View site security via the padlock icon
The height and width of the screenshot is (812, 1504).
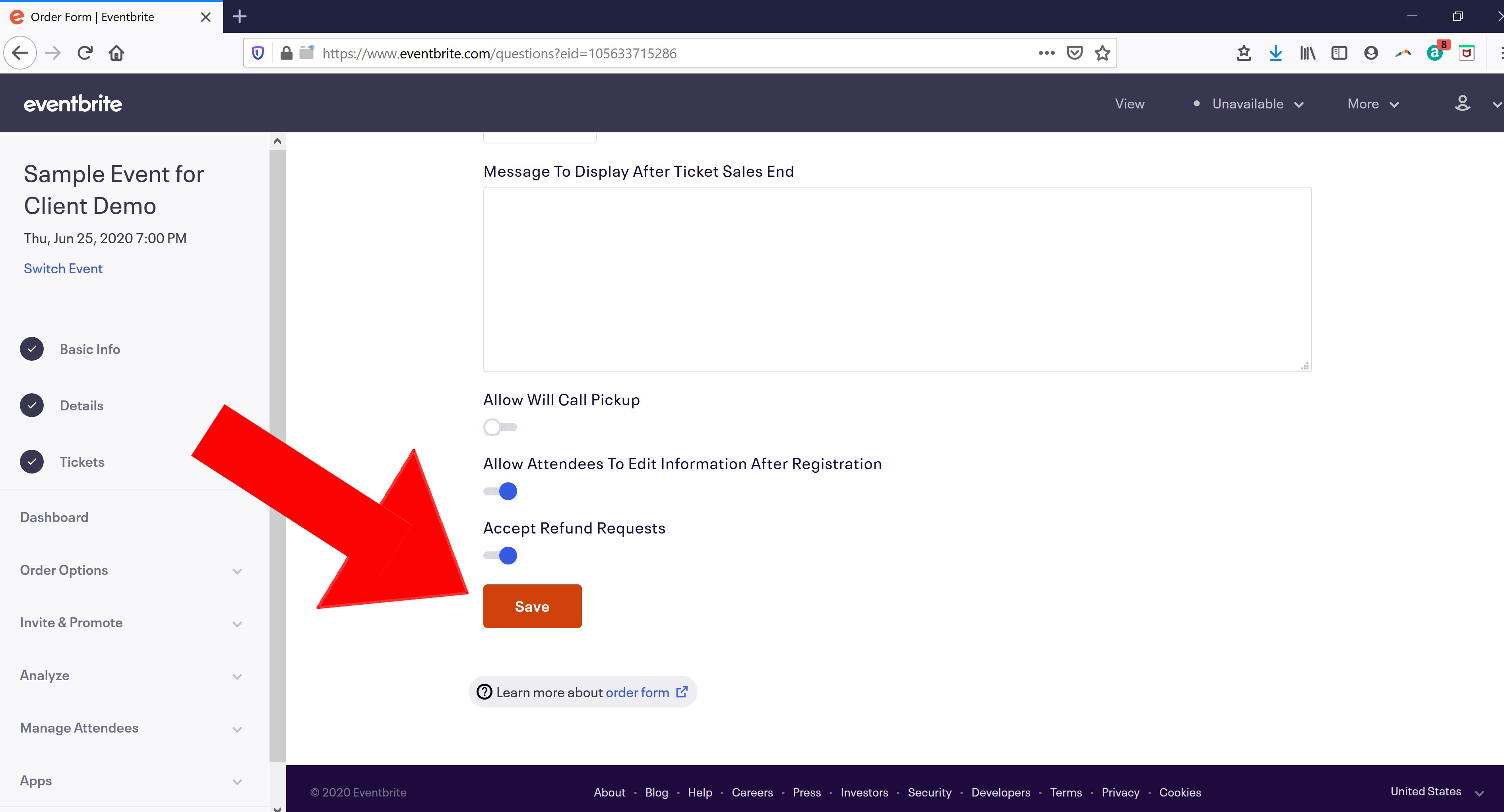(x=286, y=53)
